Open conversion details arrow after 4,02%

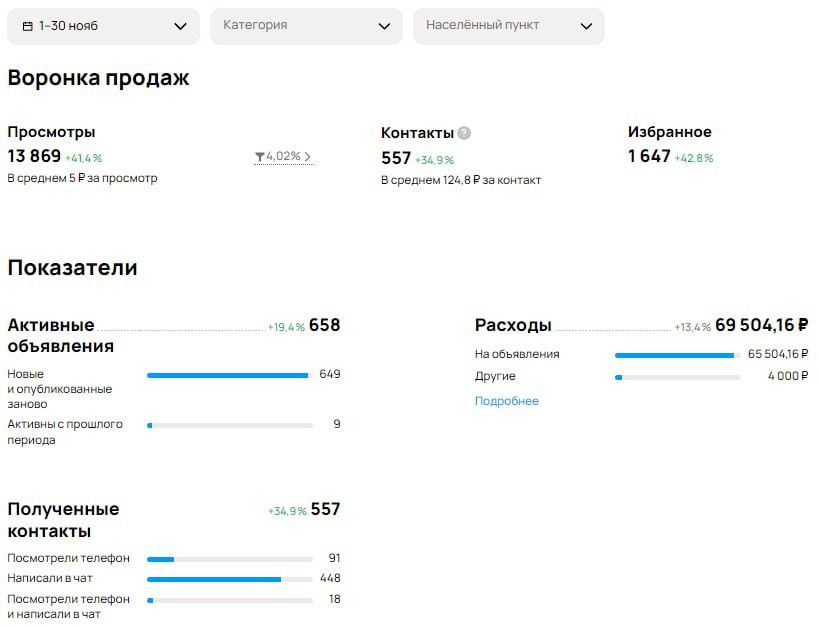[x=308, y=157]
